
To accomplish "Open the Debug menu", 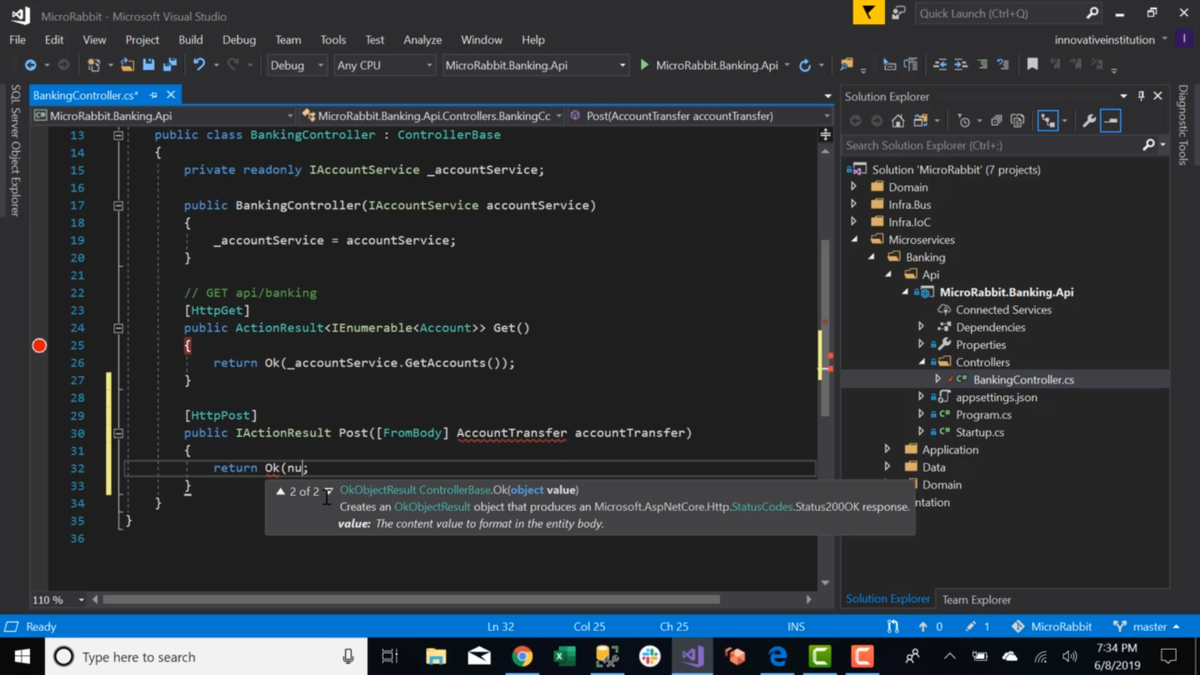I will tap(239, 39).
